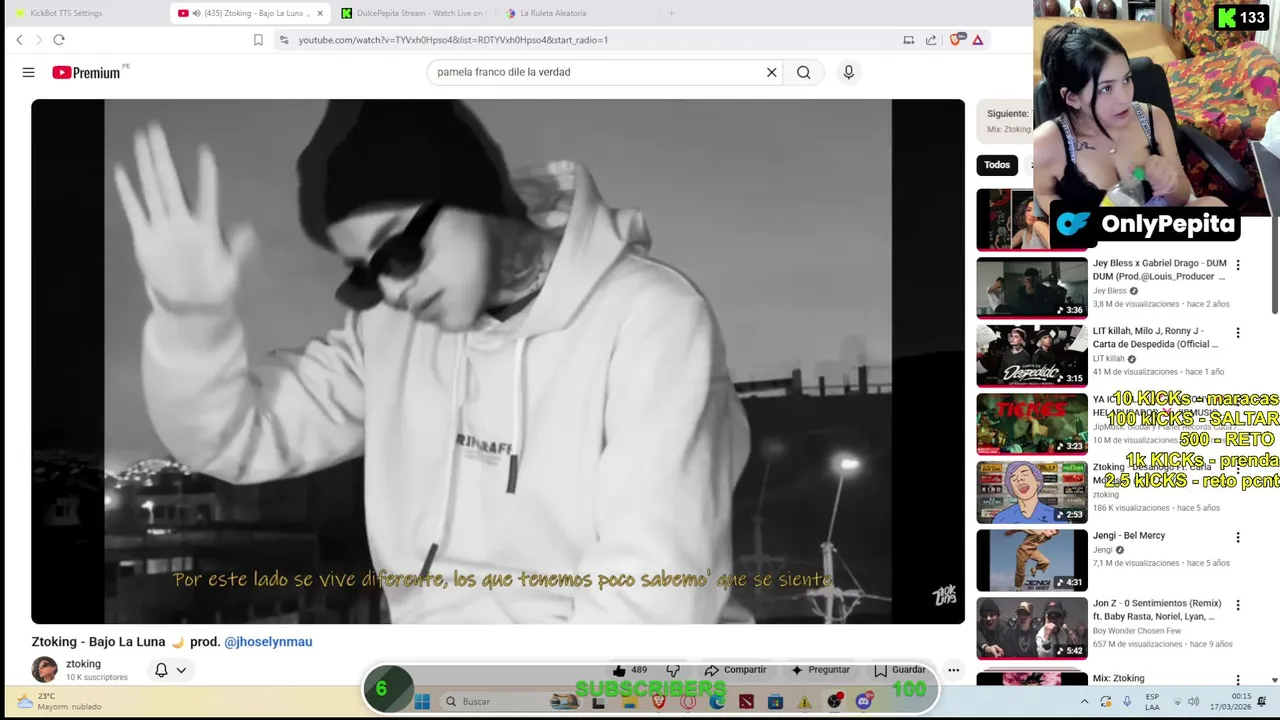Image resolution: width=1280 pixels, height=720 pixels.
Task: Like the video with 489 likes
Action: coord(629,670)
